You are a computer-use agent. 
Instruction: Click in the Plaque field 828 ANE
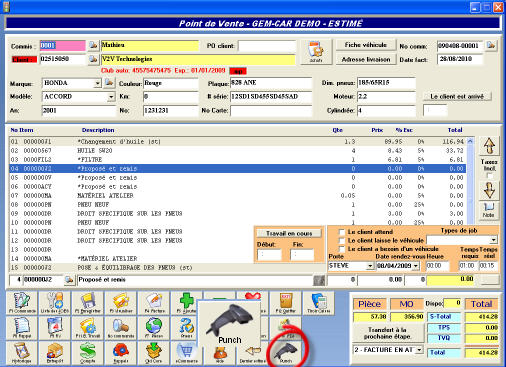click(271, 83)
